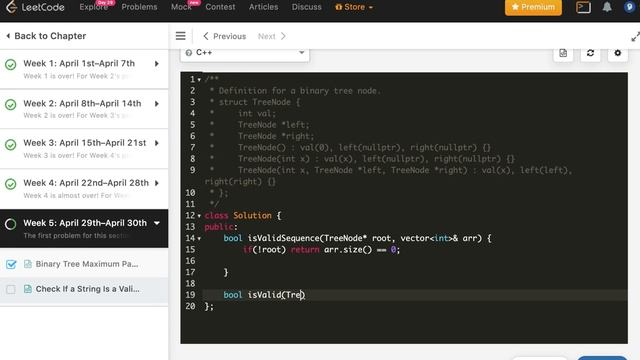Open the Explore menu
This screenshot has height=360, width=640.
tap(93, 7)
